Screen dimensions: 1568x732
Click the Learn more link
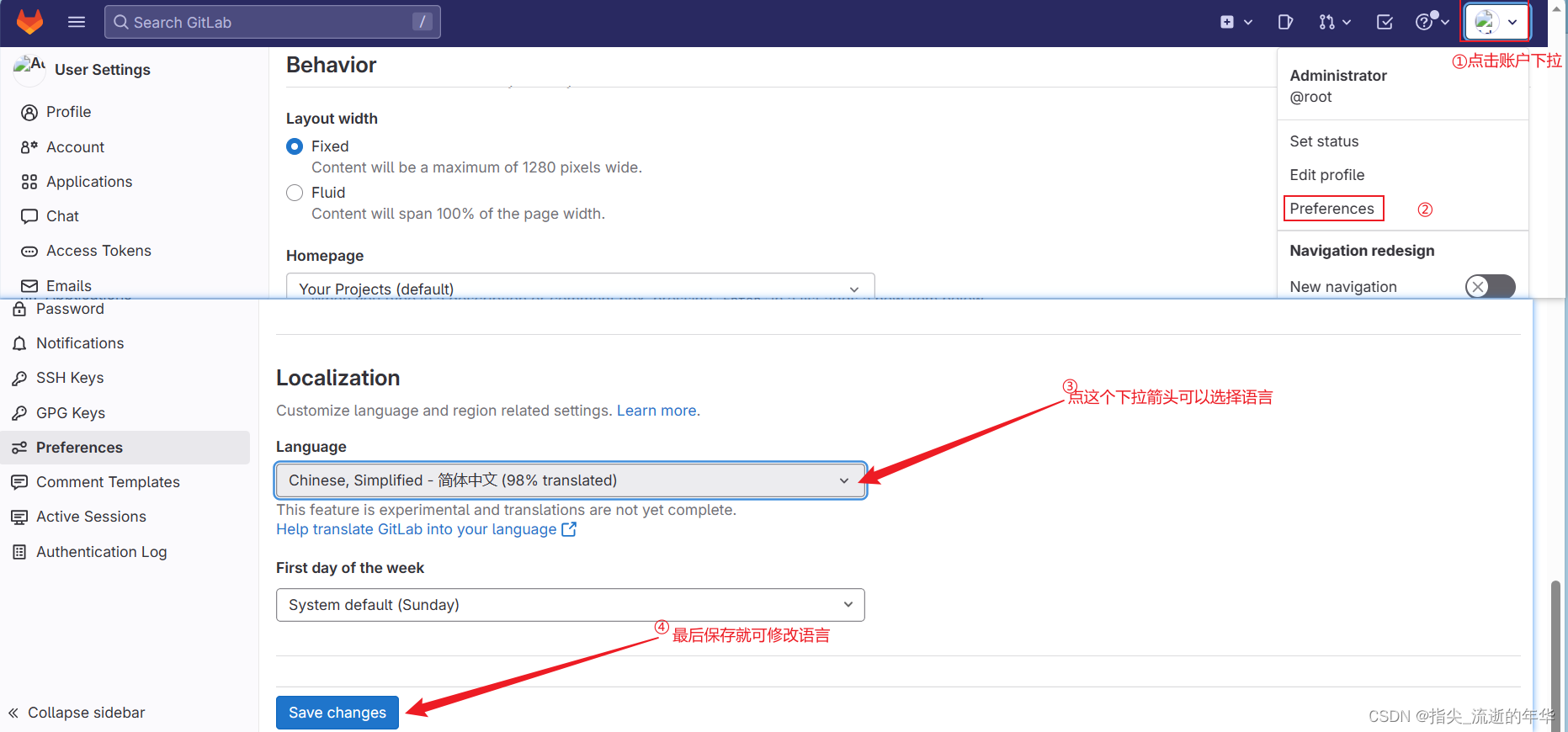coord(656,411)
